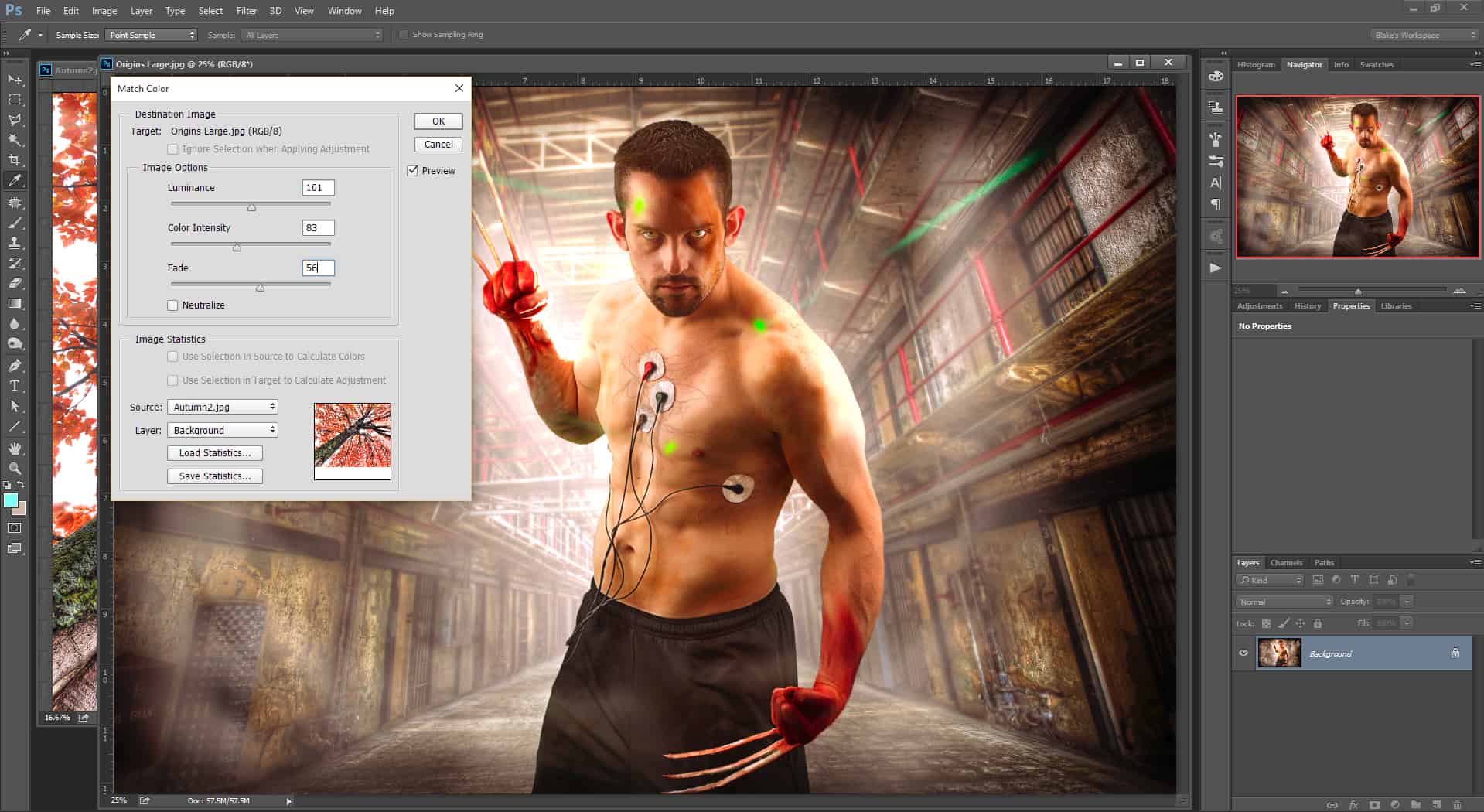
Task: Click OK in Match Color dialog
Action: click(x=438, y=121)
